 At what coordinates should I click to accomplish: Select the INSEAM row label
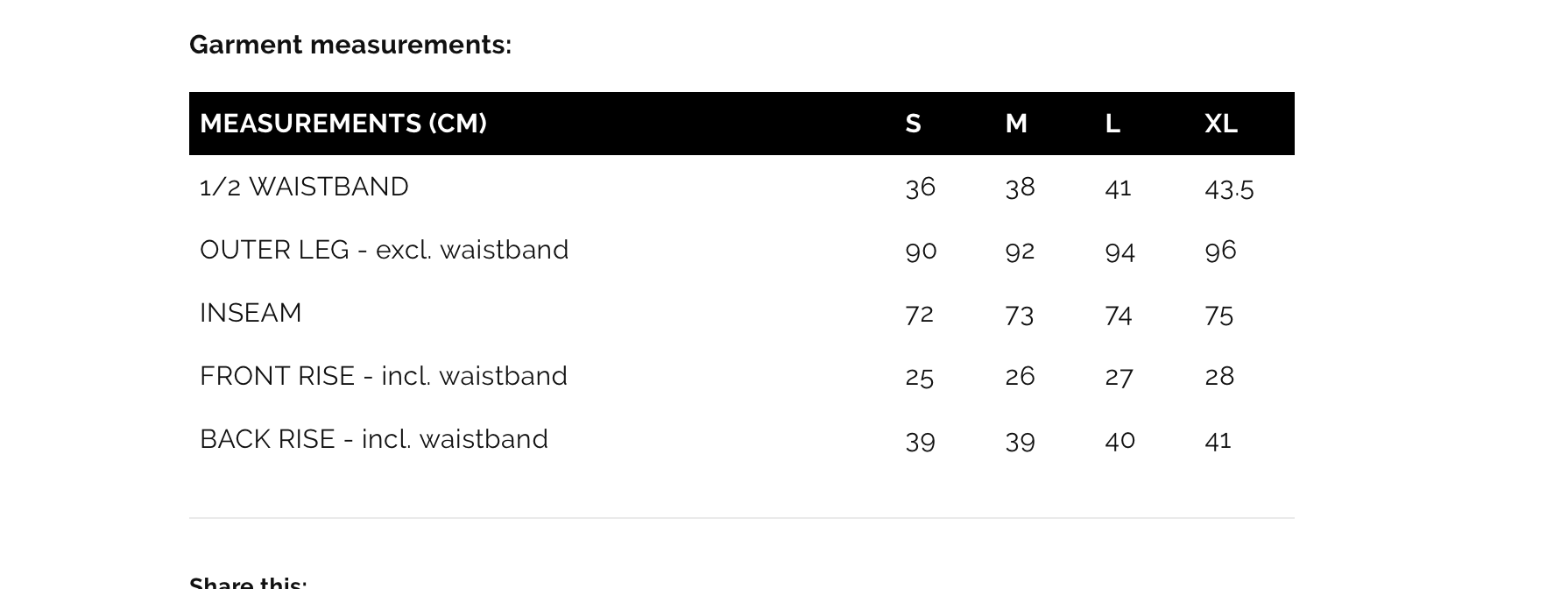(251, 313)
